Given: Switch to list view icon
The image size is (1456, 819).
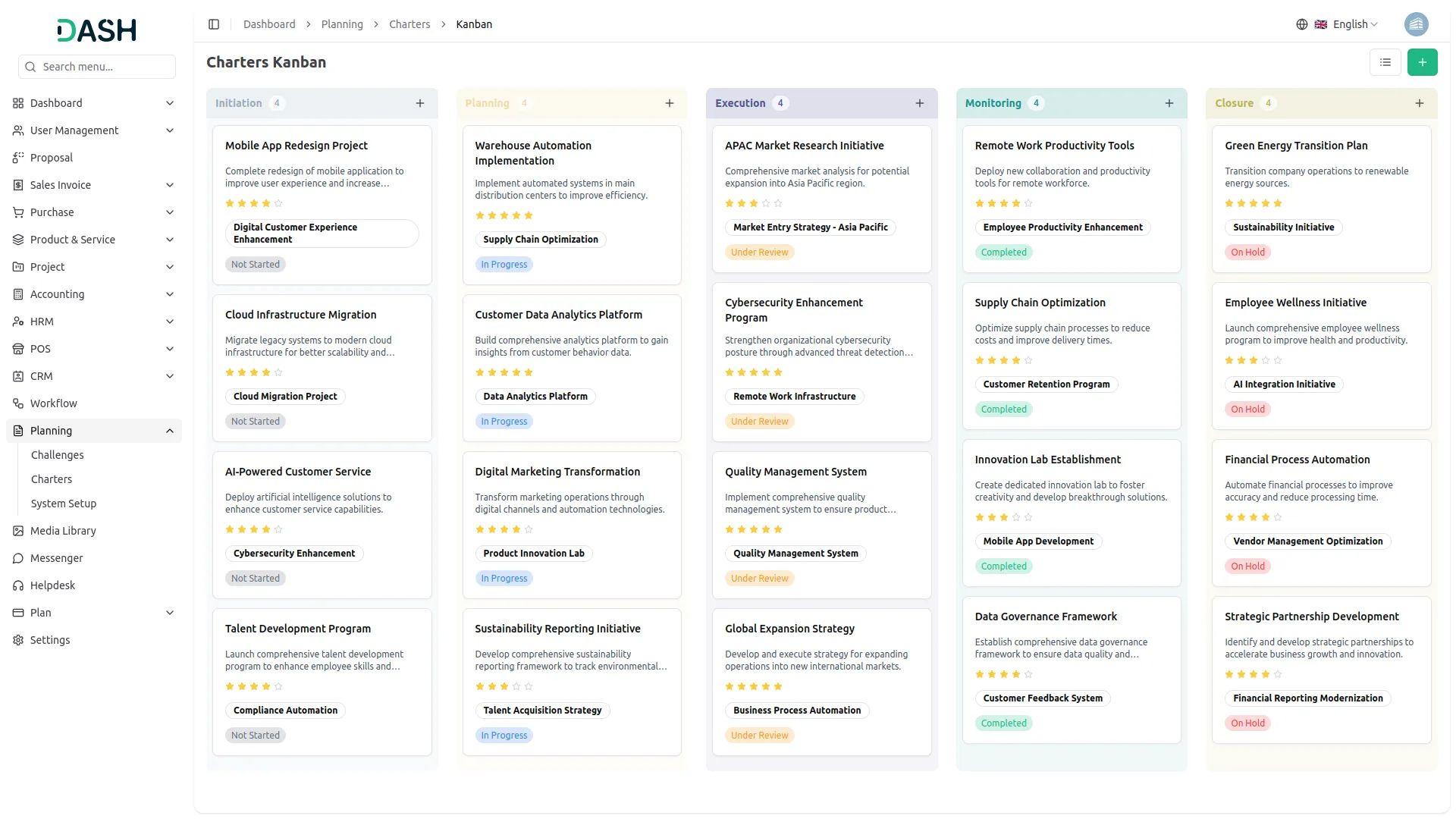Looking at the screenshot, I should pyautogui.click(x=1385, y=62).
